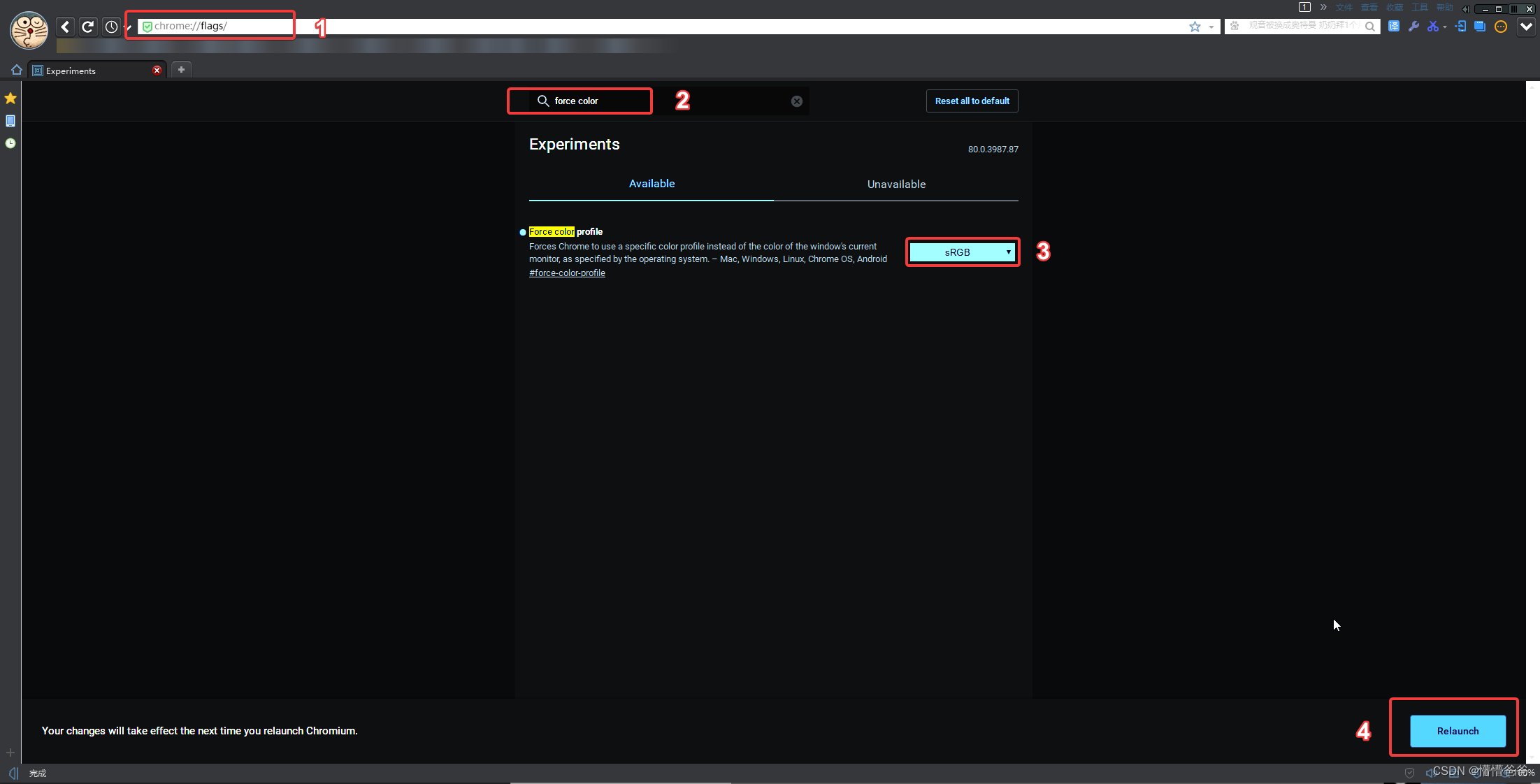This screenshot has width=1540, height=784.
Task: Click Reset all to default button
Action: (x=972, y=101)
